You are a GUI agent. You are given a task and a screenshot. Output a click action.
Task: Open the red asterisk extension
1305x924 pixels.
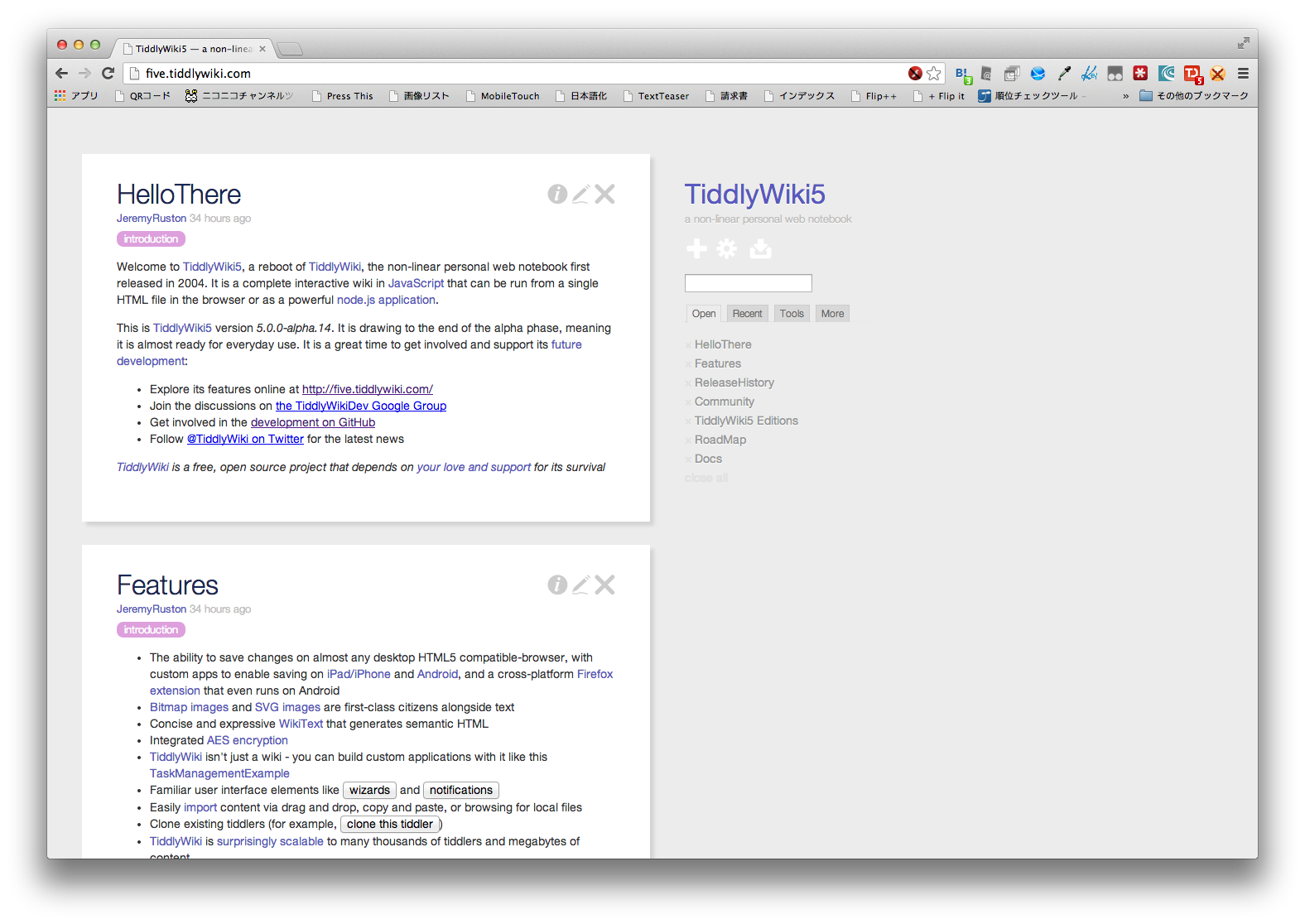point(1140,73)
